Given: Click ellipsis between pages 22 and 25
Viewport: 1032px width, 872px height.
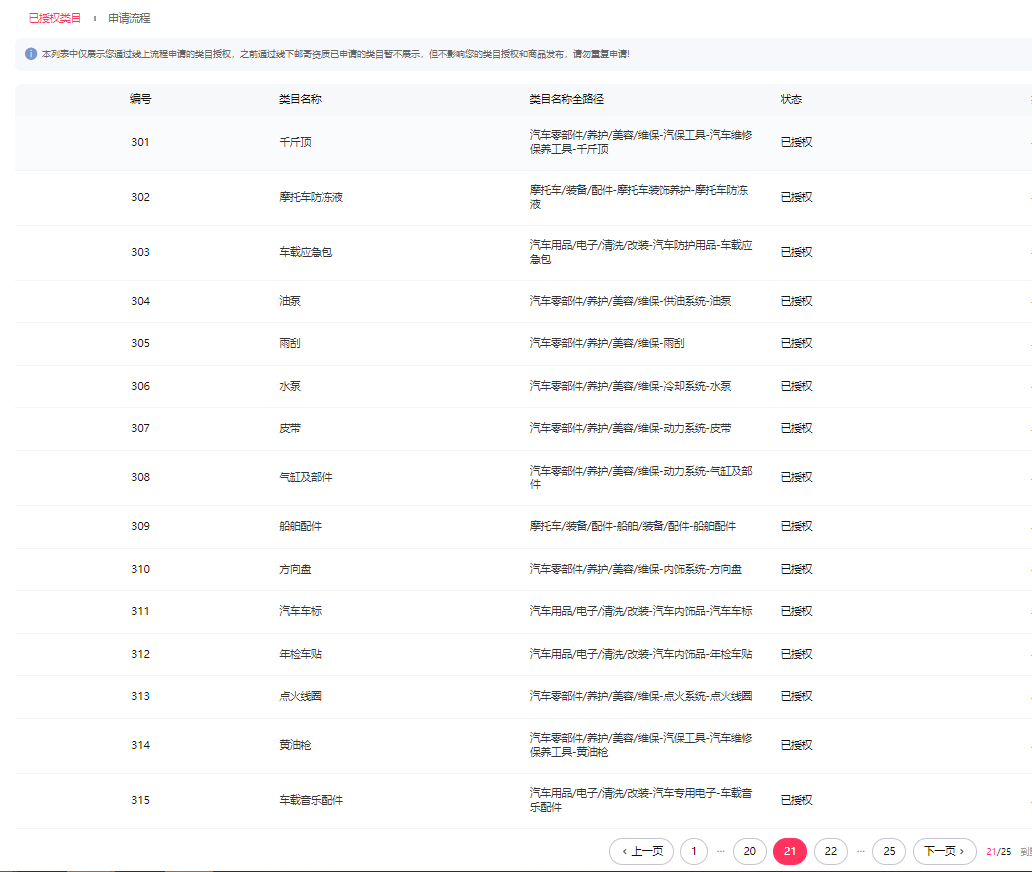Looking at the screenshot, I should (x=860, y=851).
